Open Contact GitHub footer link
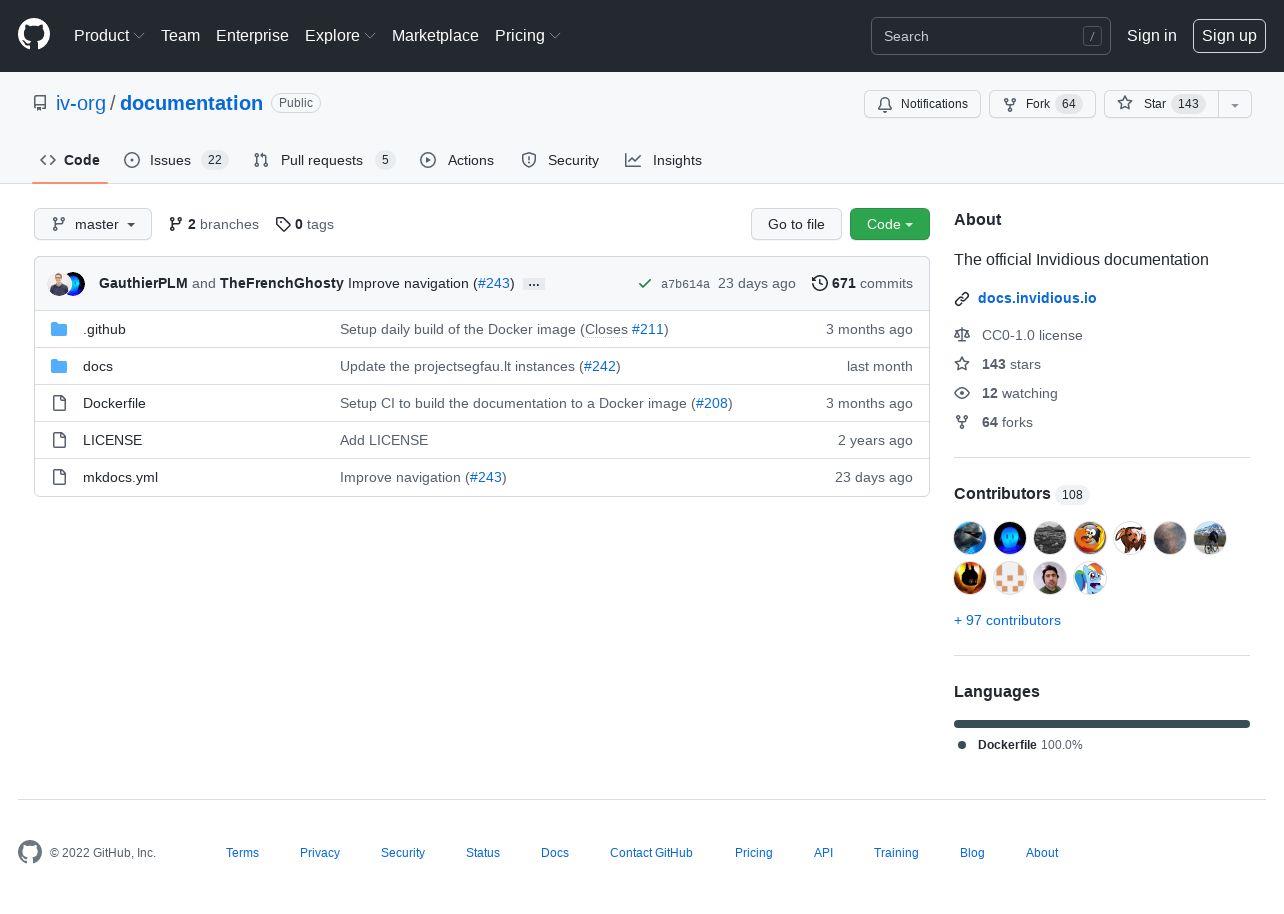 (651, 853)
